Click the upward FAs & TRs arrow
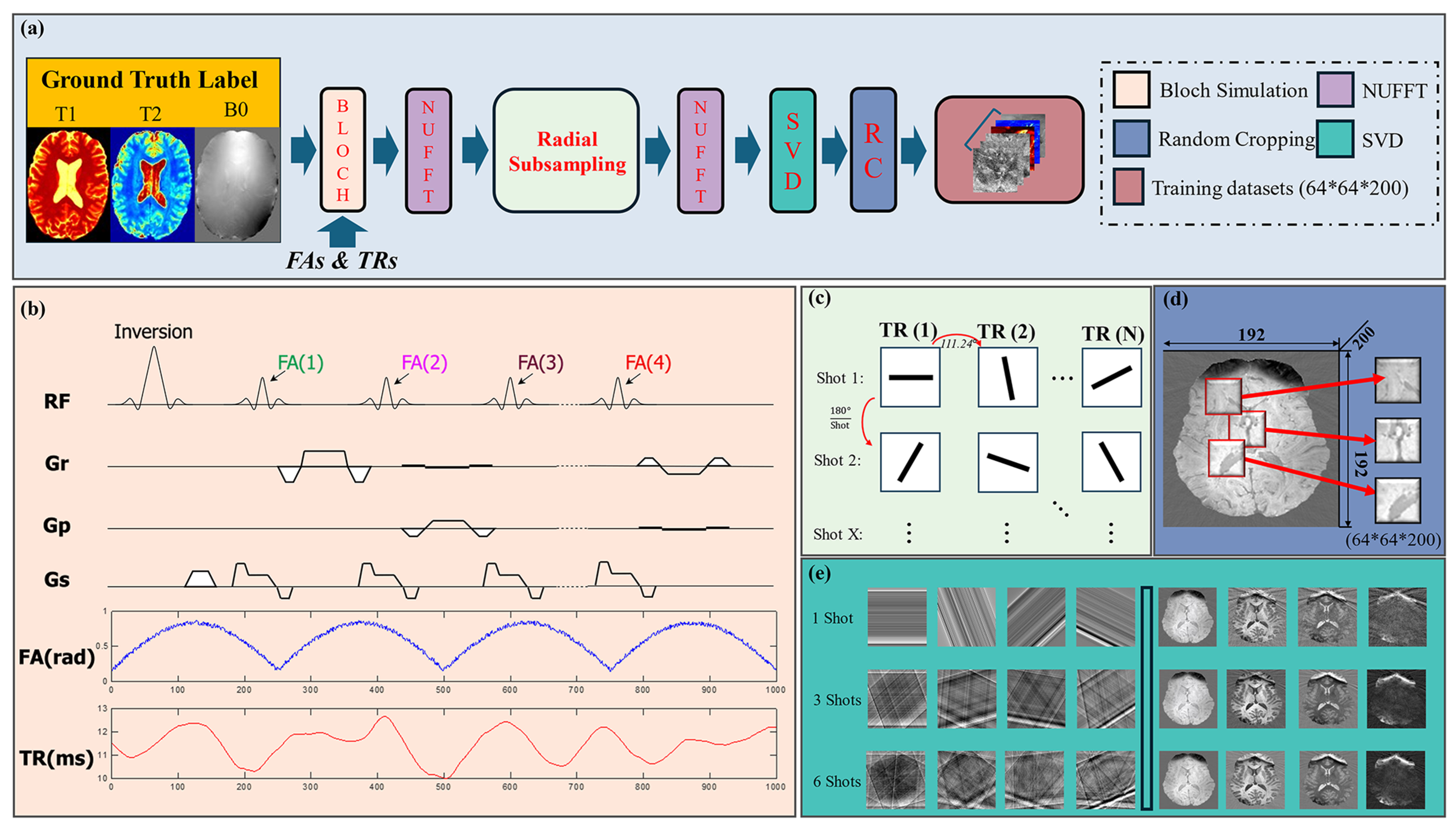Viewport: 1456px width, 828px height. click(x=342, y=232)
